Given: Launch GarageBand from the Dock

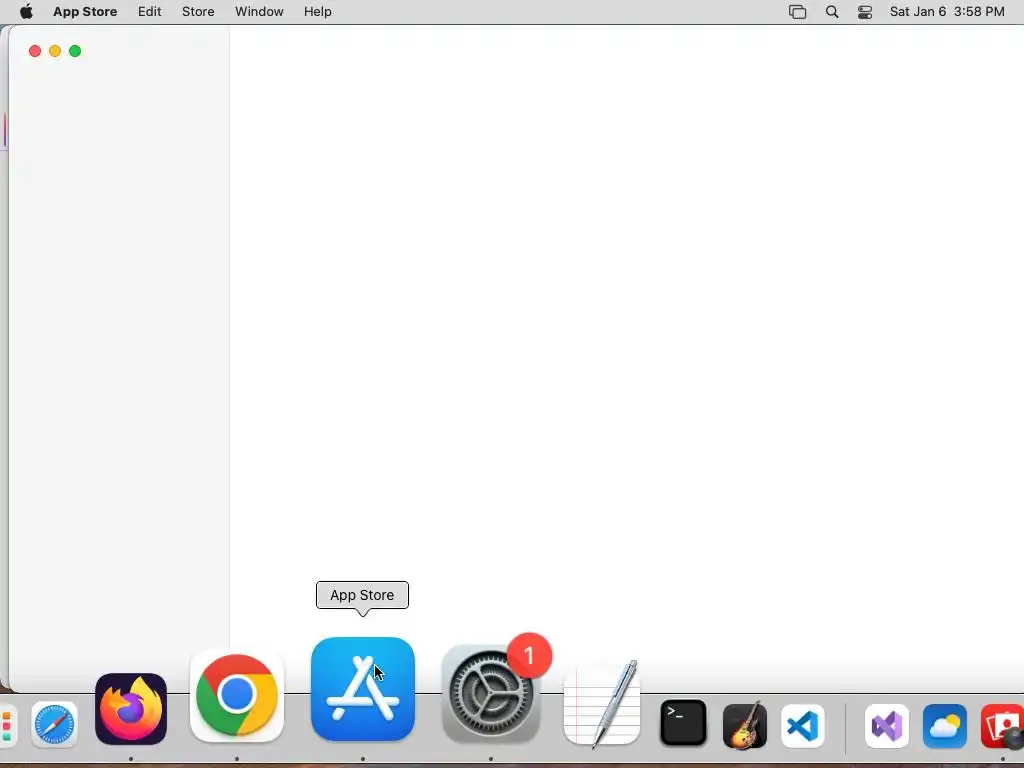Looking at the screenshot, I should pyautogui.click(x=744, y=725).
